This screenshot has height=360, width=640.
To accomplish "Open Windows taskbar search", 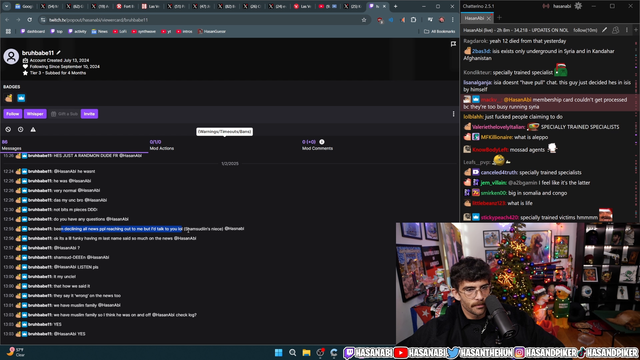I will (x=293, y=353).
